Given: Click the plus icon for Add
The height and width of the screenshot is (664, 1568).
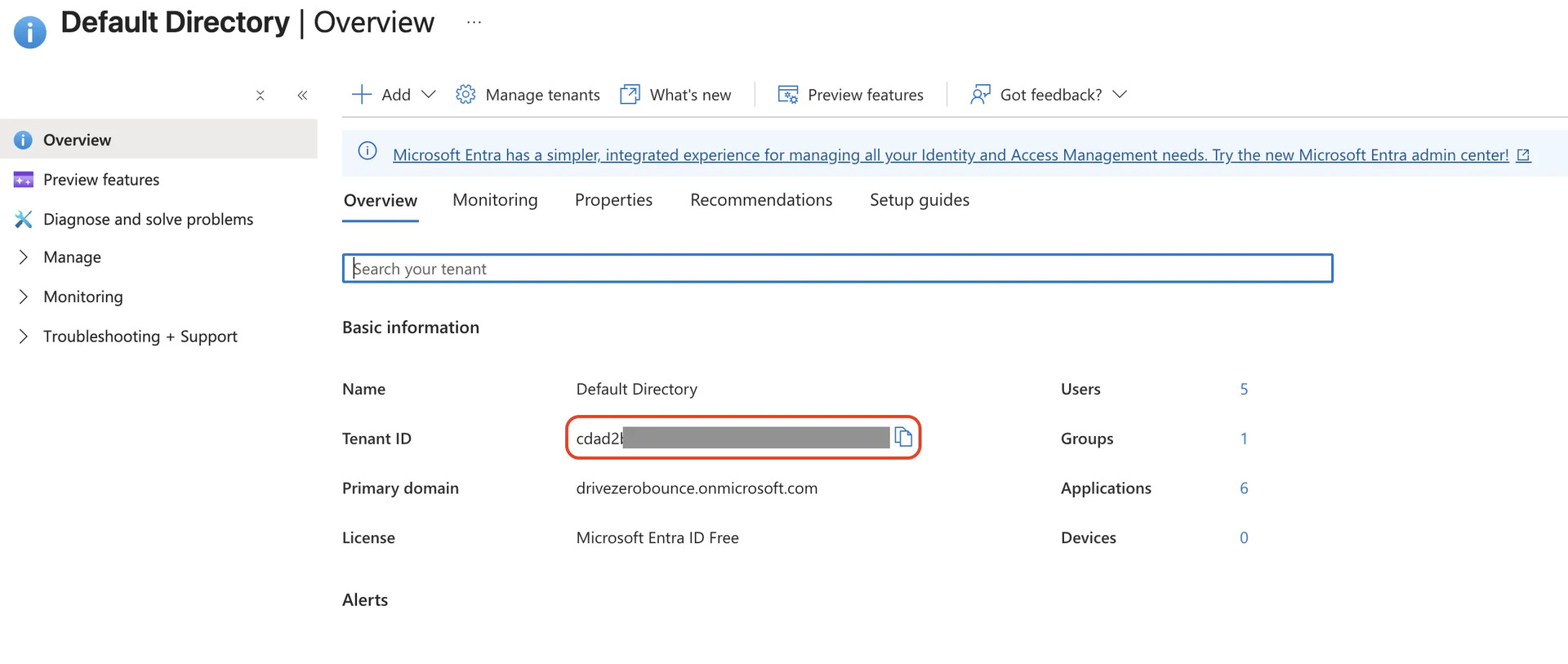Looking at the screenshot, I should pyautogui.click(x=361, y=95).
